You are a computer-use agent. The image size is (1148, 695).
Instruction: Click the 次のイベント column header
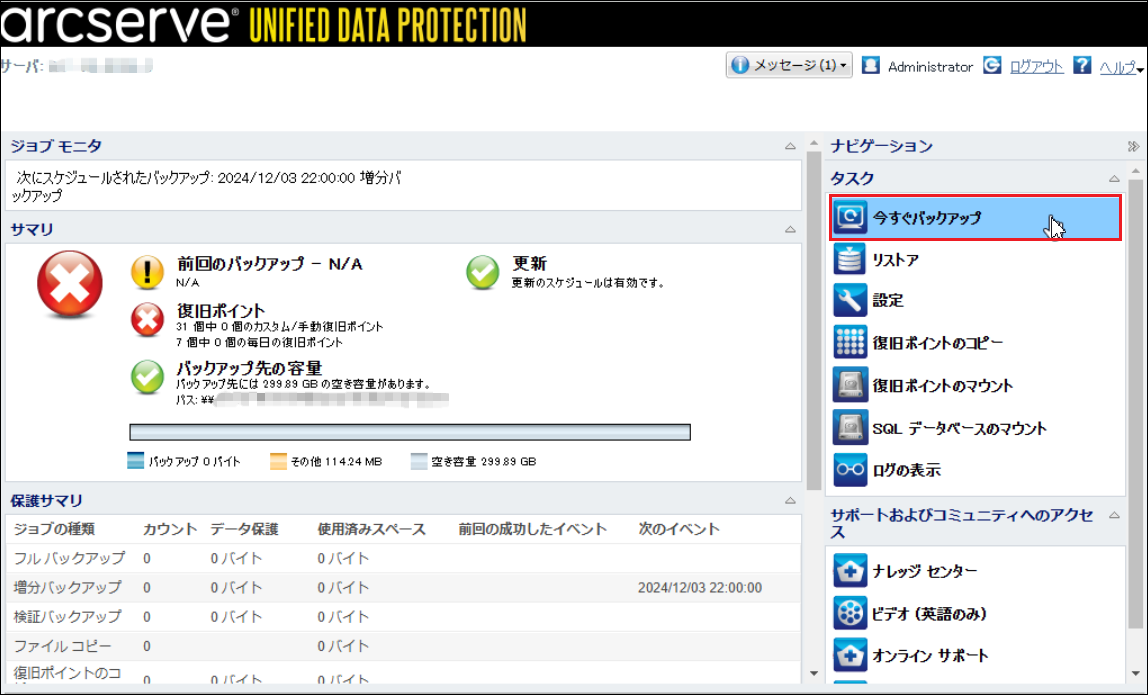point(679,529)
